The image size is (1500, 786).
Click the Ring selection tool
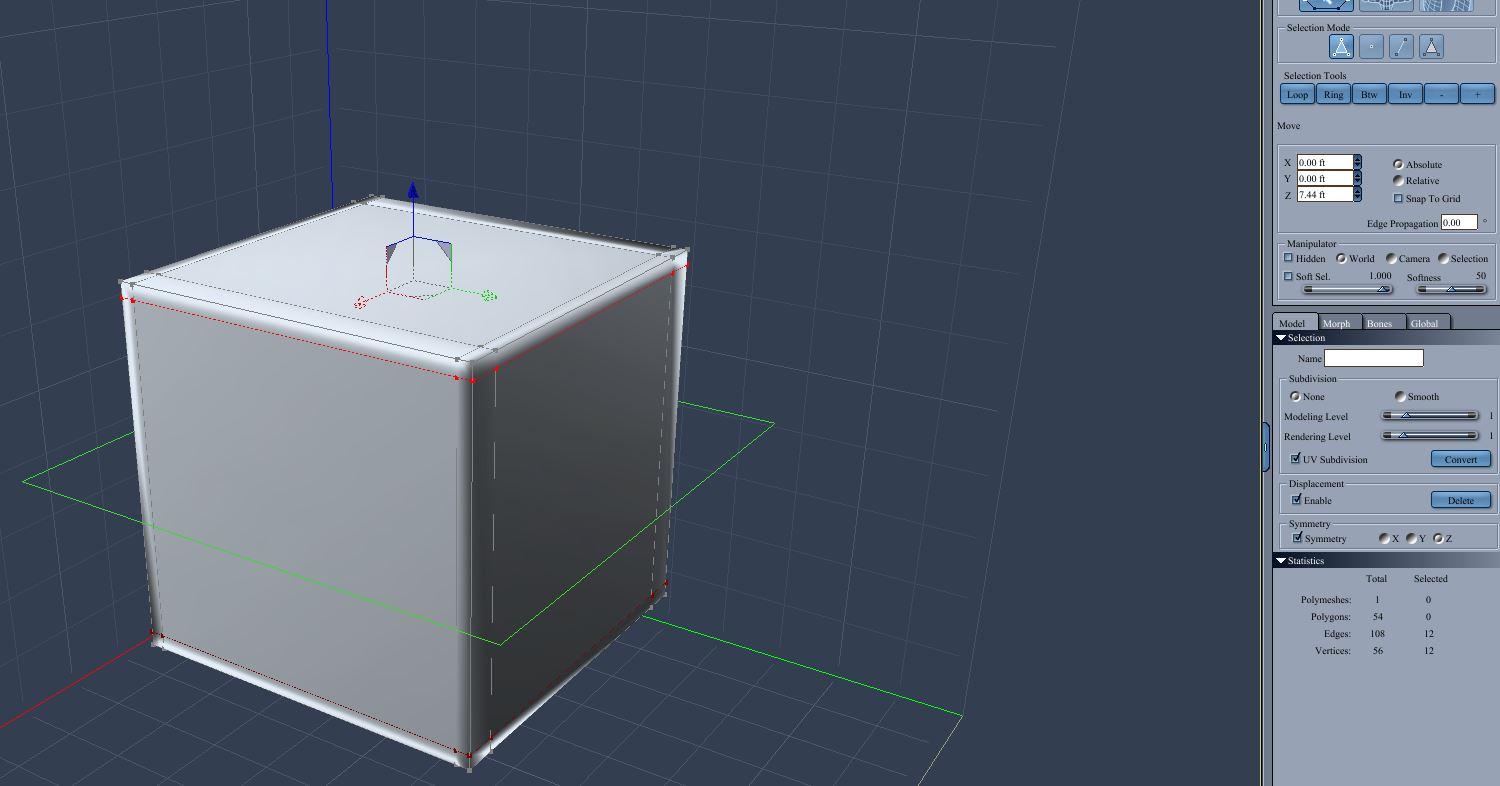coord(1333,95)
